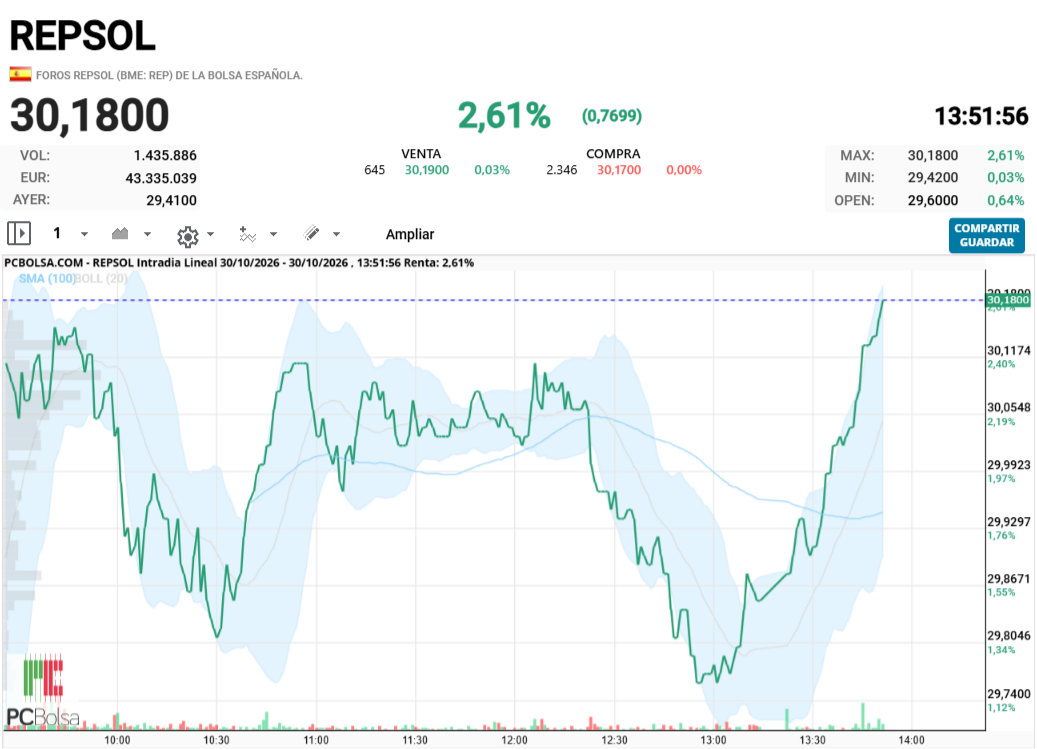Click the 30,1800 price tag on axis

point(1008,300)
